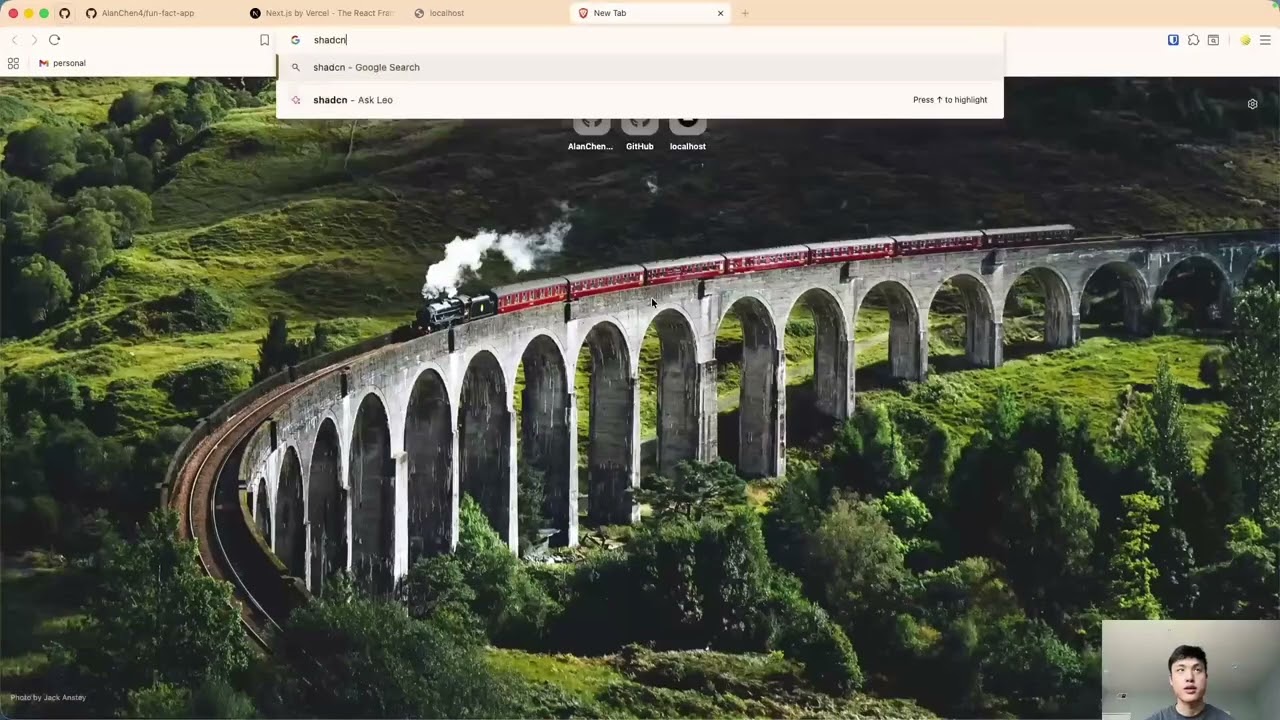
Task: Choose the "shadcn - Google Search" suggestion
Action: [640, 67]
